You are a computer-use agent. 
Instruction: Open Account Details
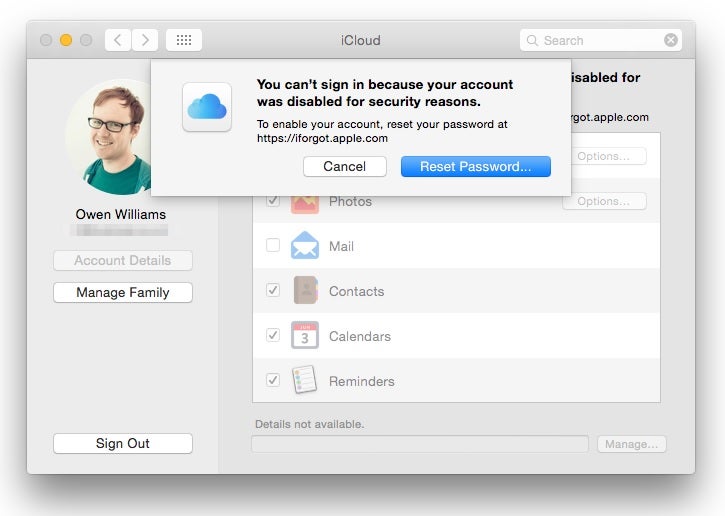123,260
